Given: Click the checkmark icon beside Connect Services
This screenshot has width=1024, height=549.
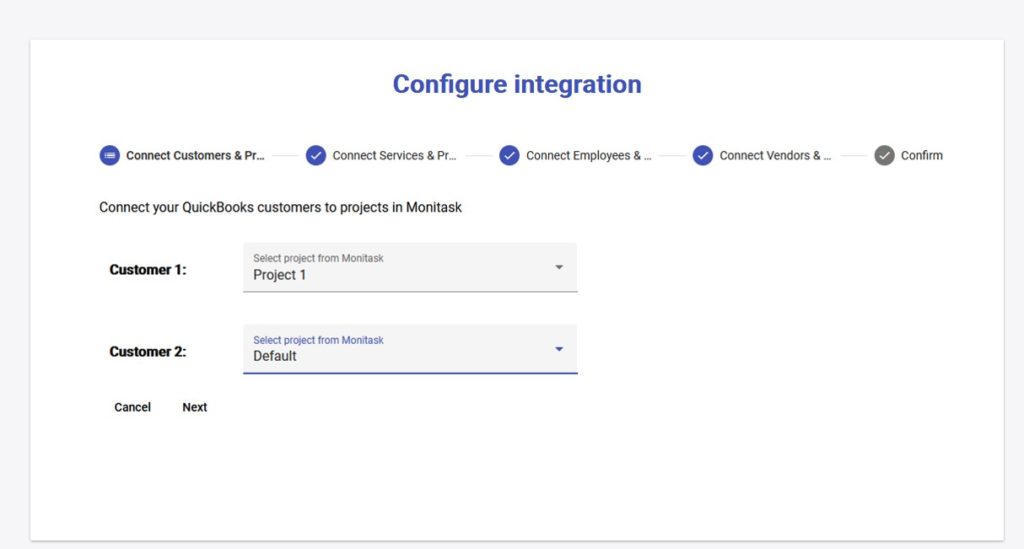Looking at the screenshot, I should 316,155.
